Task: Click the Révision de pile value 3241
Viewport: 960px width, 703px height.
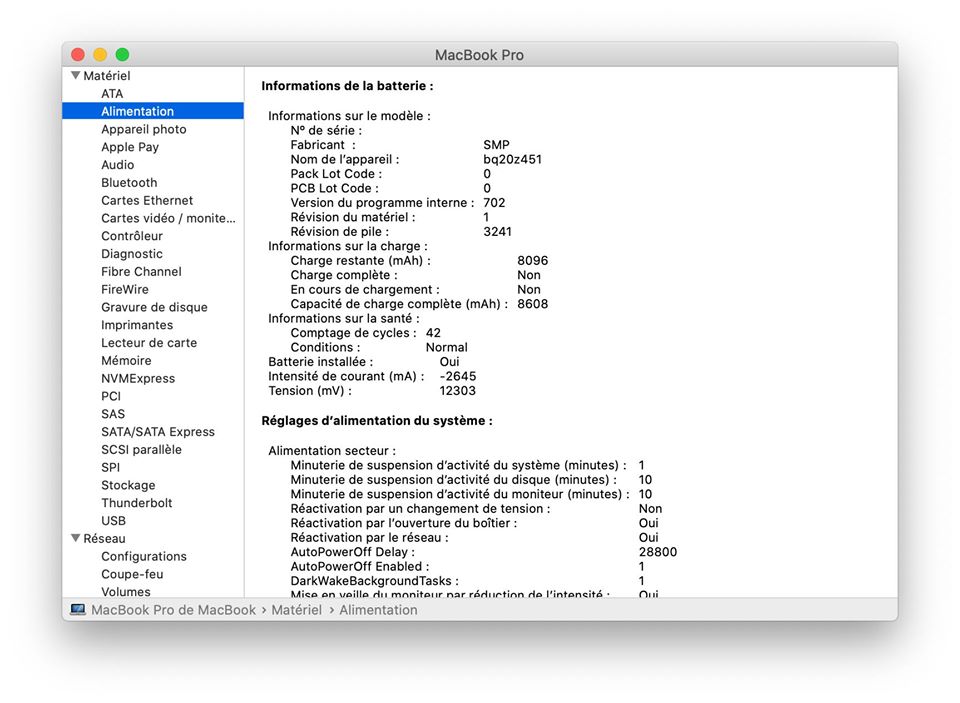Action: point(497,231)
